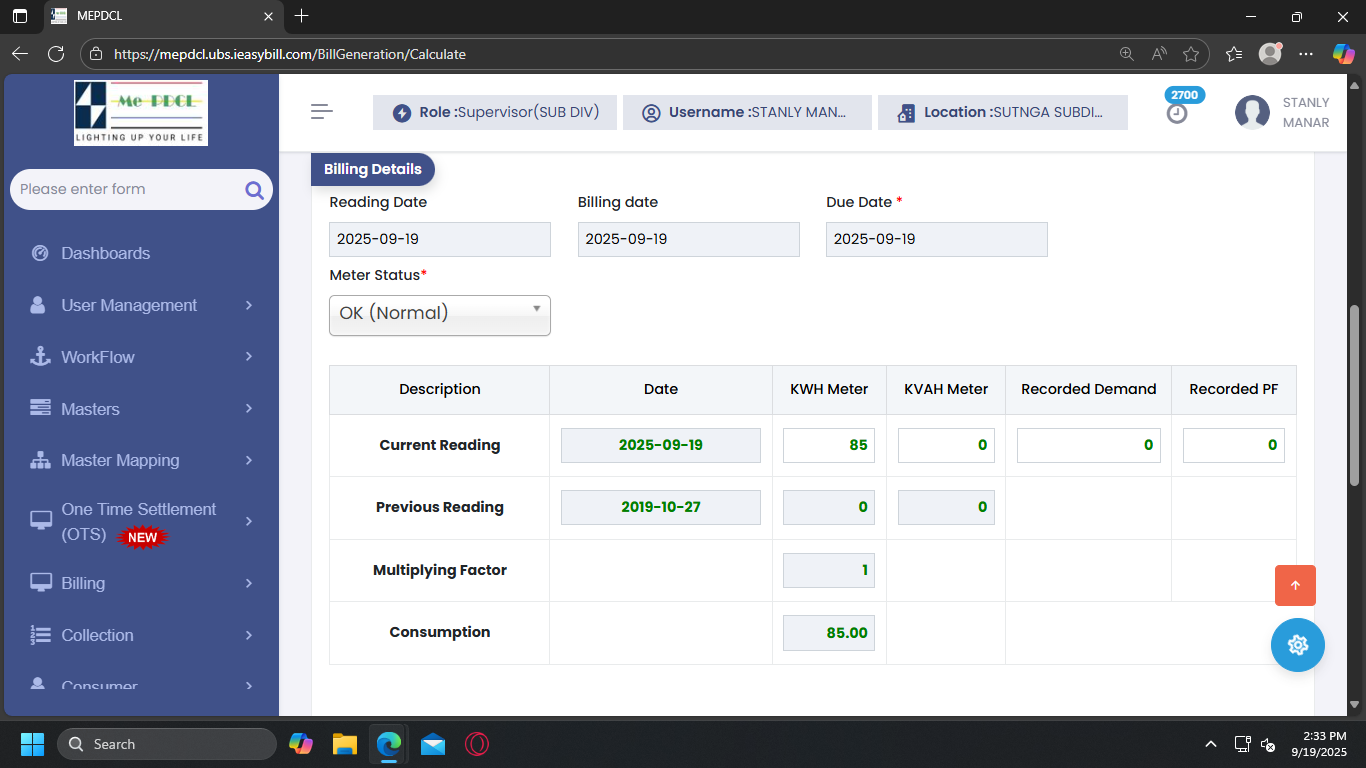Click the hamburger menu toggle icon
The image size is (1366, 768).
[321, 112]
